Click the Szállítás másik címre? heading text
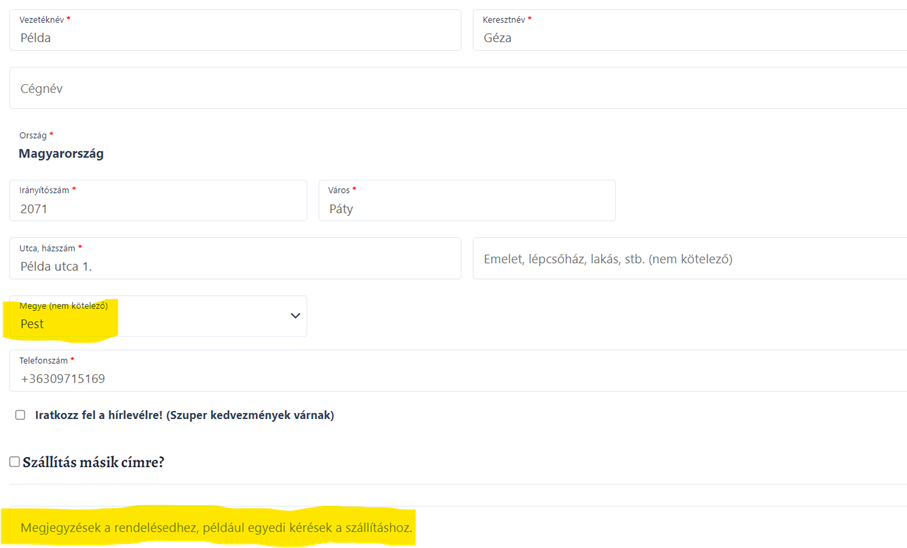The image size is (907, 548). tap(93, 462)
